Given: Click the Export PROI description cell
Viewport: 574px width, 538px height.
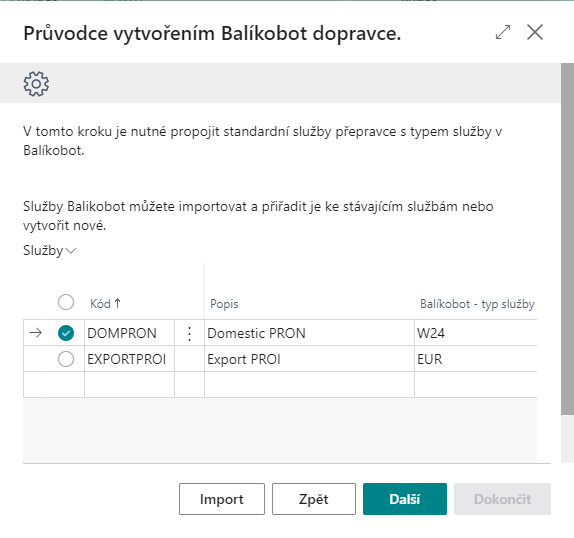Looking at the screenshot, I should (309, 359).
